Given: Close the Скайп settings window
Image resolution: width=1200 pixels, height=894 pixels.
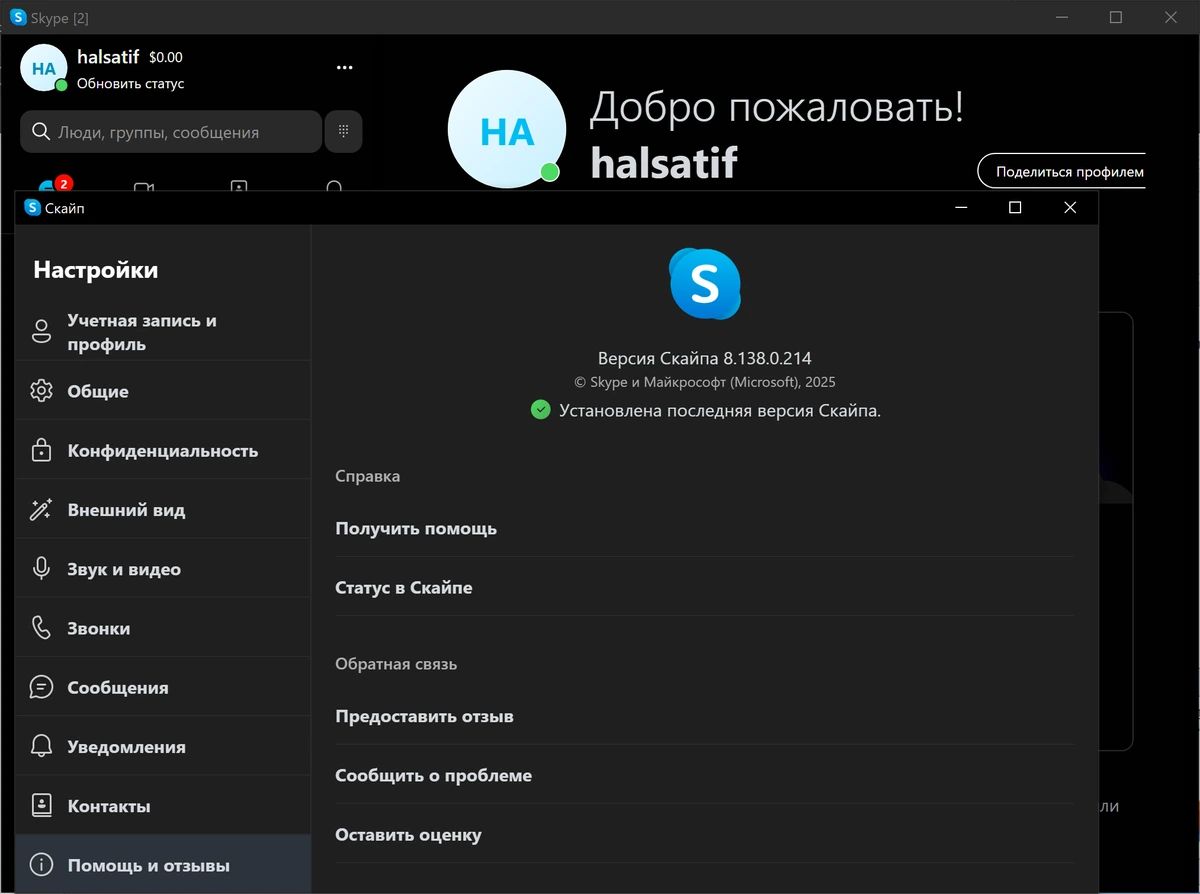Looking at the screenshot, I should (x=1070, y=208).
